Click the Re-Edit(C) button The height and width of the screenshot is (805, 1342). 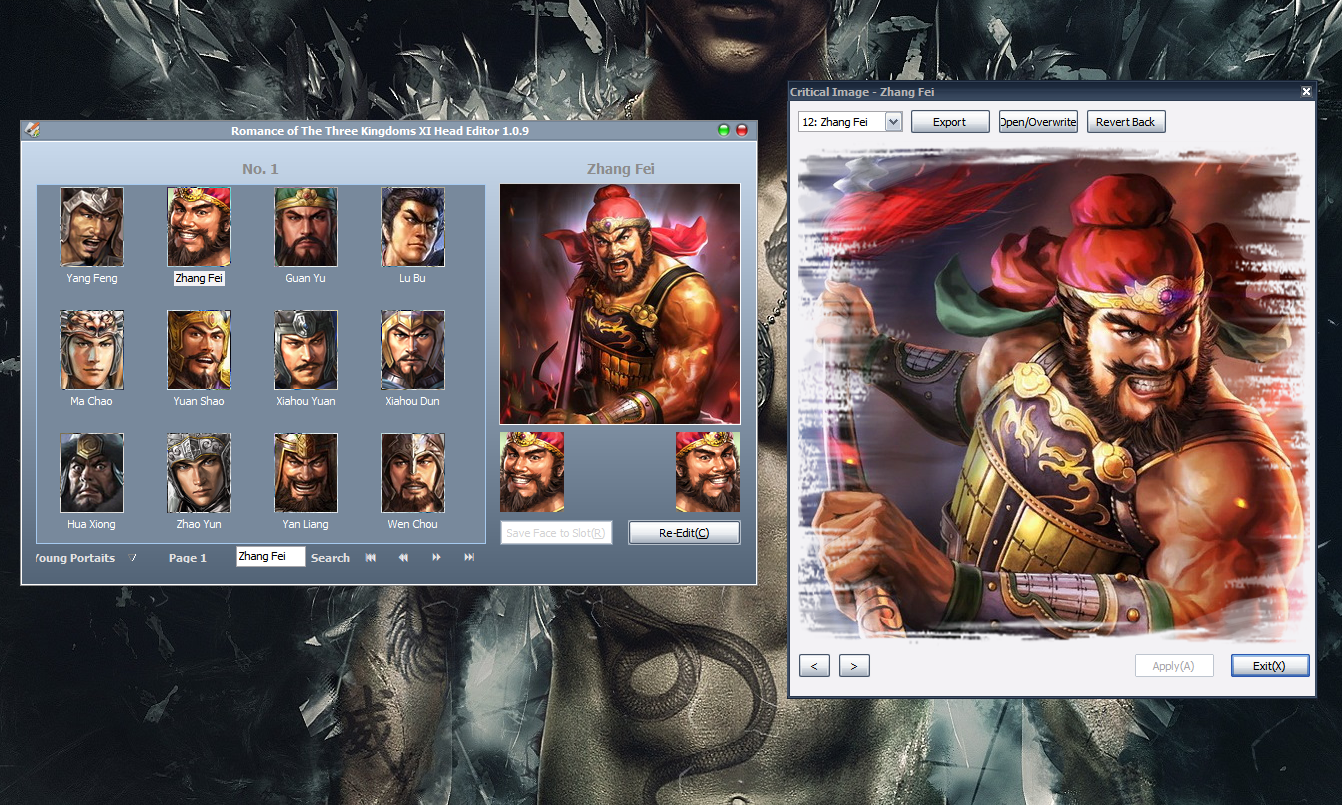click(x=684, y=533)
